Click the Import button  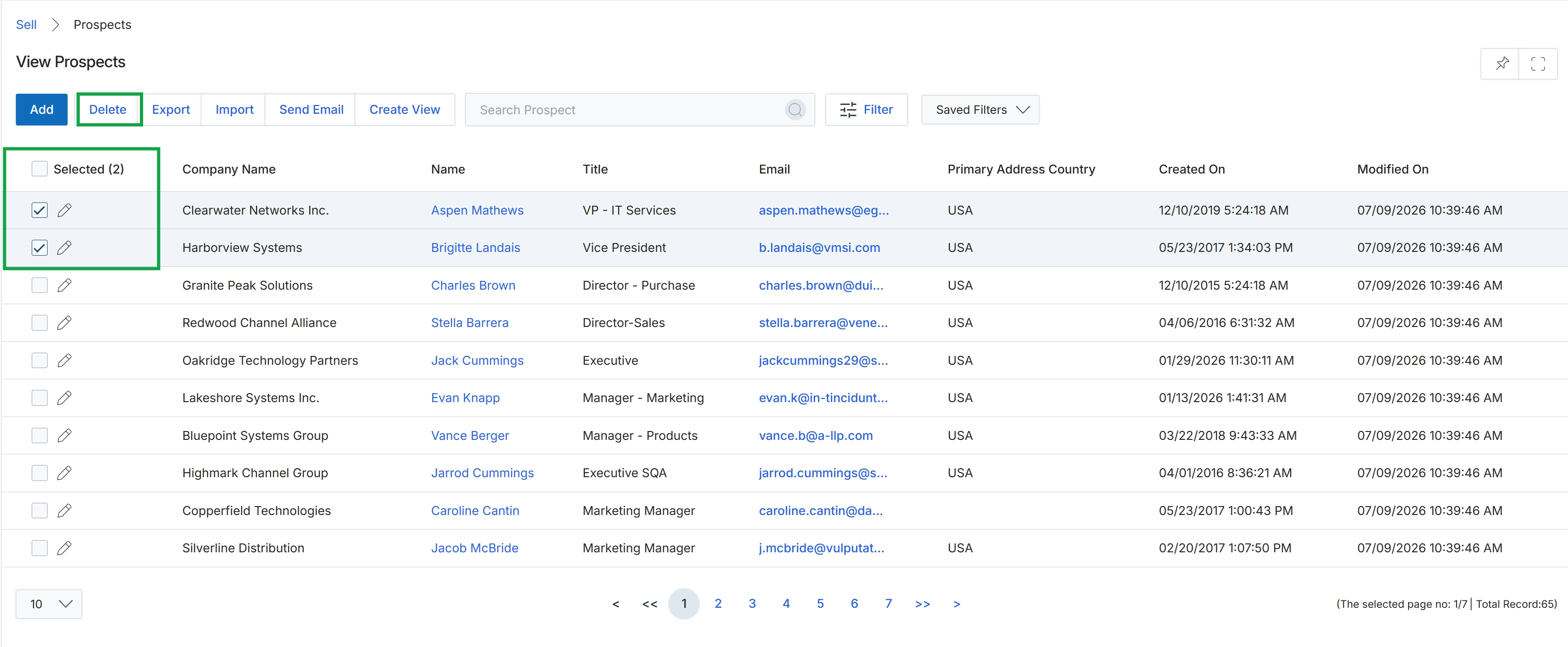235,110
